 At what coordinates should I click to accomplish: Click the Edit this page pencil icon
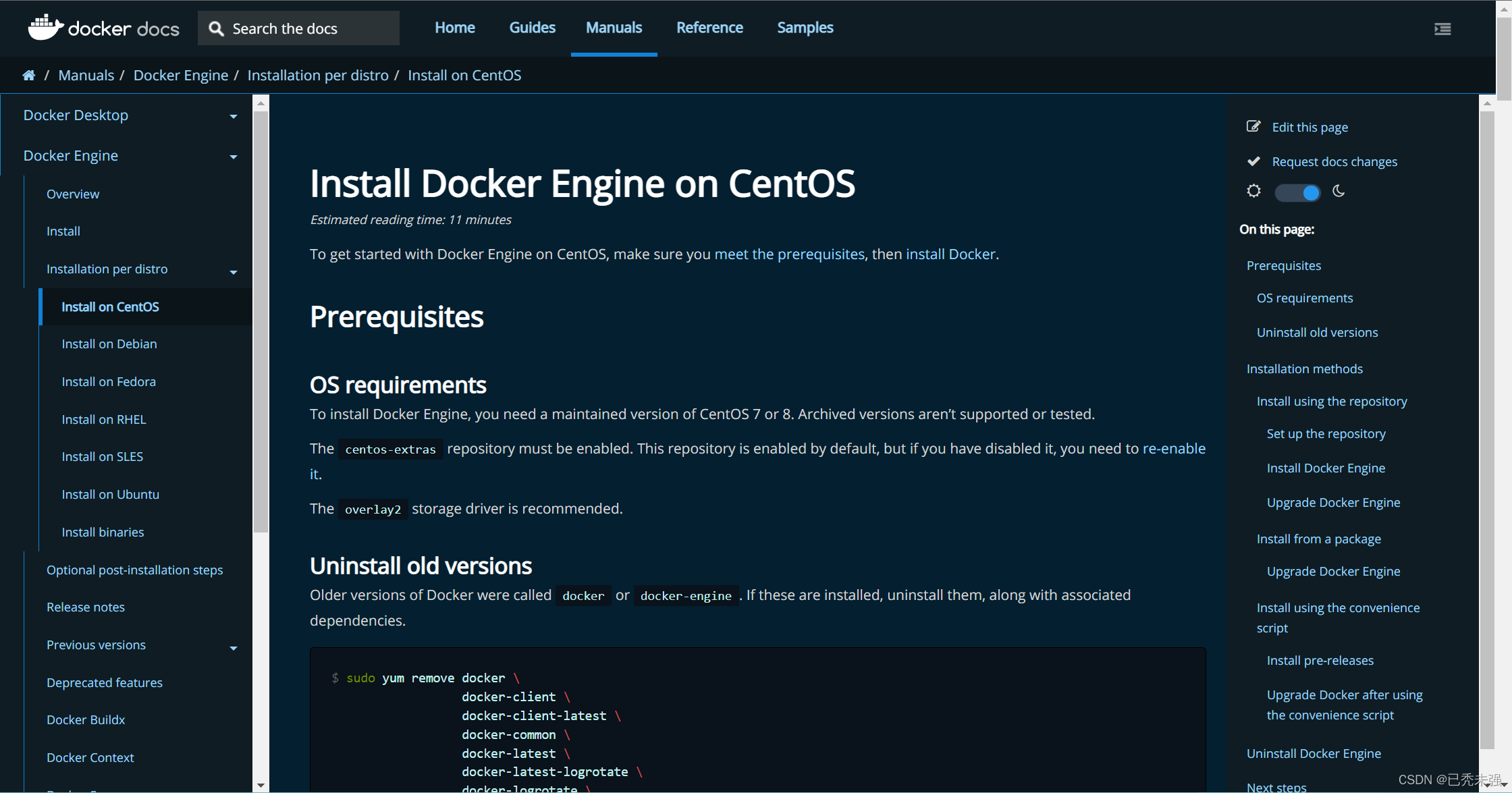point(1253,126)
